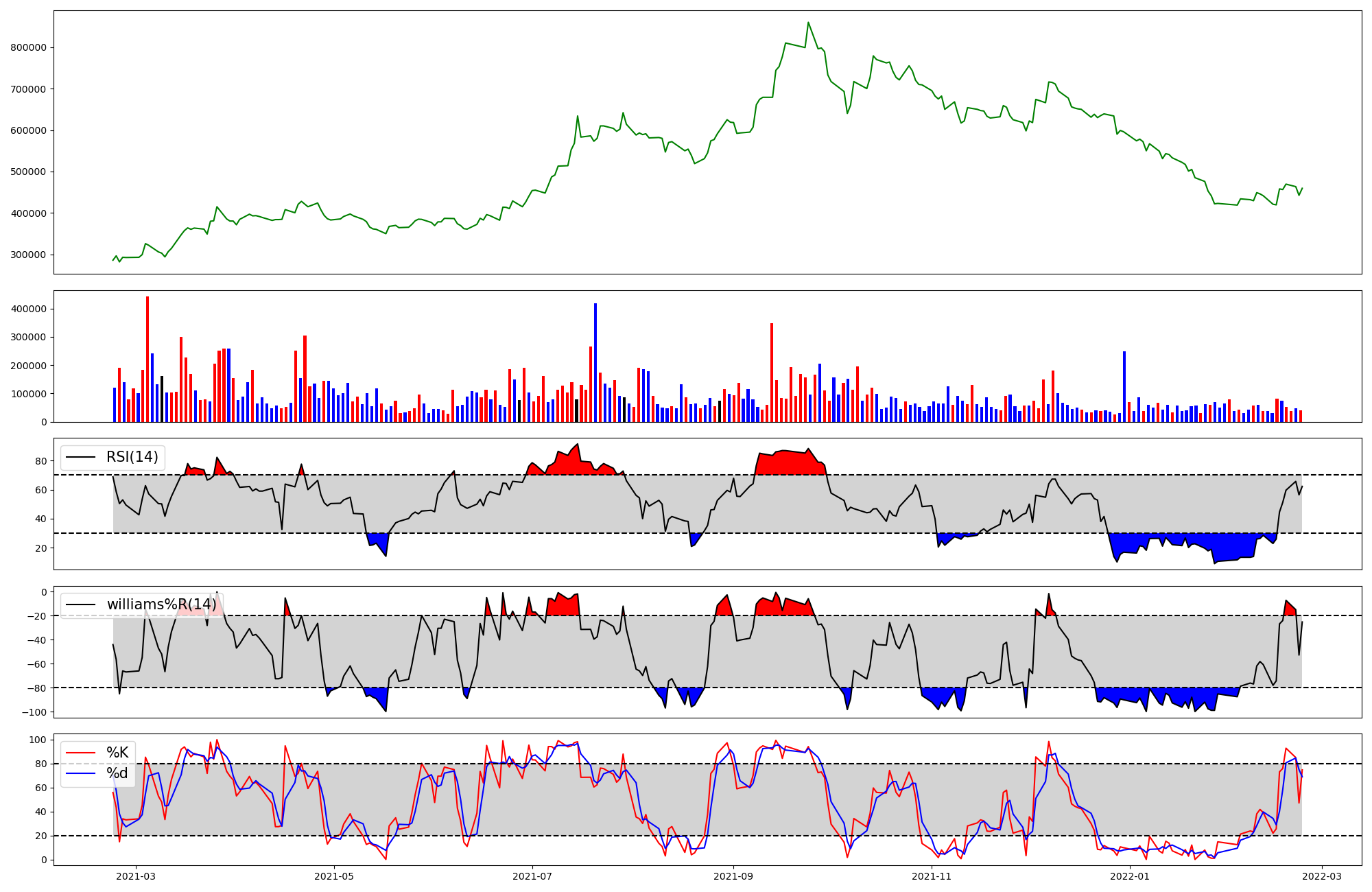Viewport: 1372px width, 892px height.
Task: Click the %K legend entry text
Action: coord(117,753)
